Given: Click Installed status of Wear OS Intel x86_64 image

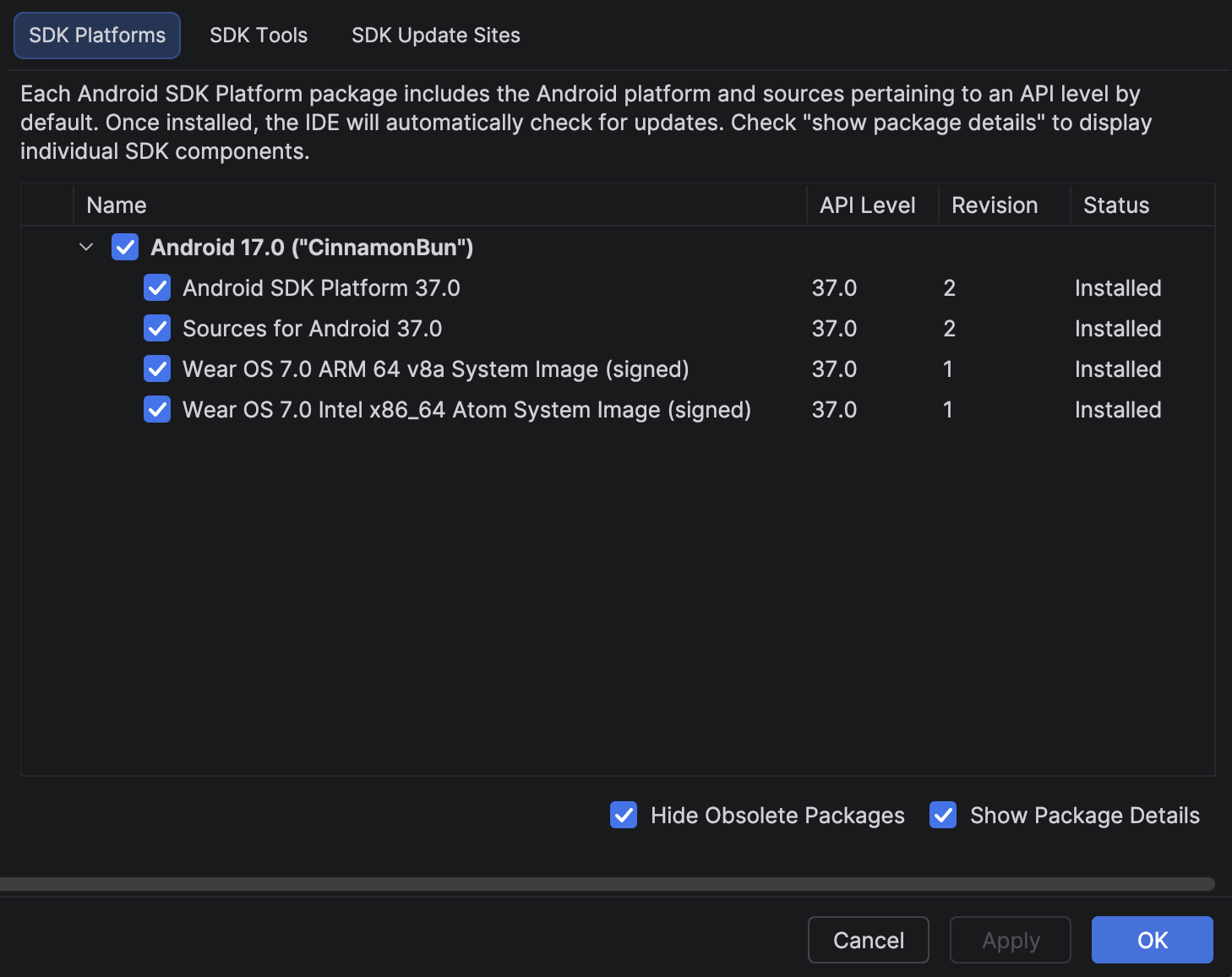Looking at the screenshot, I should 1118,409.
